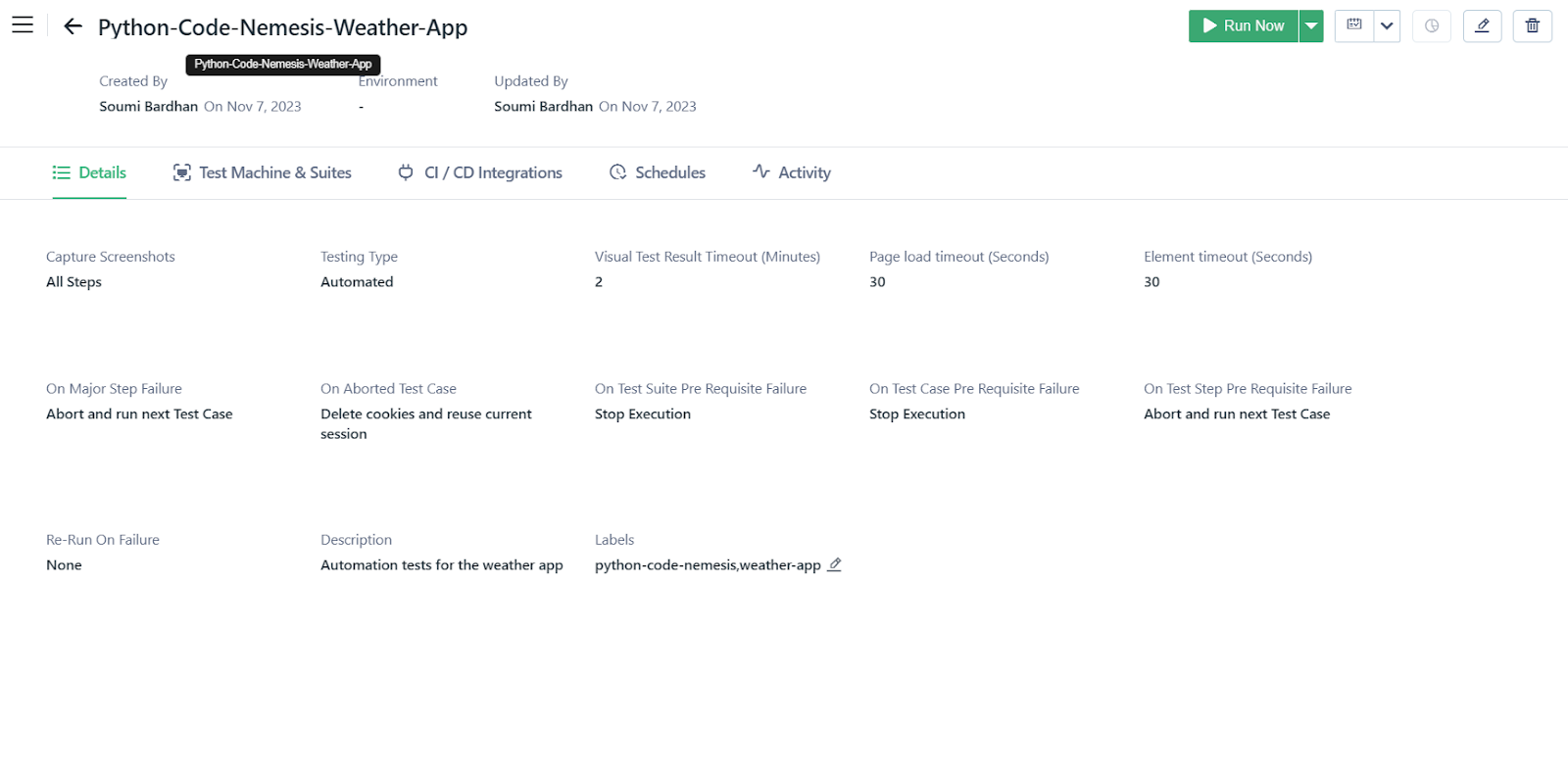The height and width of the screenshot is (778, 1568).
Task: Open the Schedules tab
Action: coord(658,172)
